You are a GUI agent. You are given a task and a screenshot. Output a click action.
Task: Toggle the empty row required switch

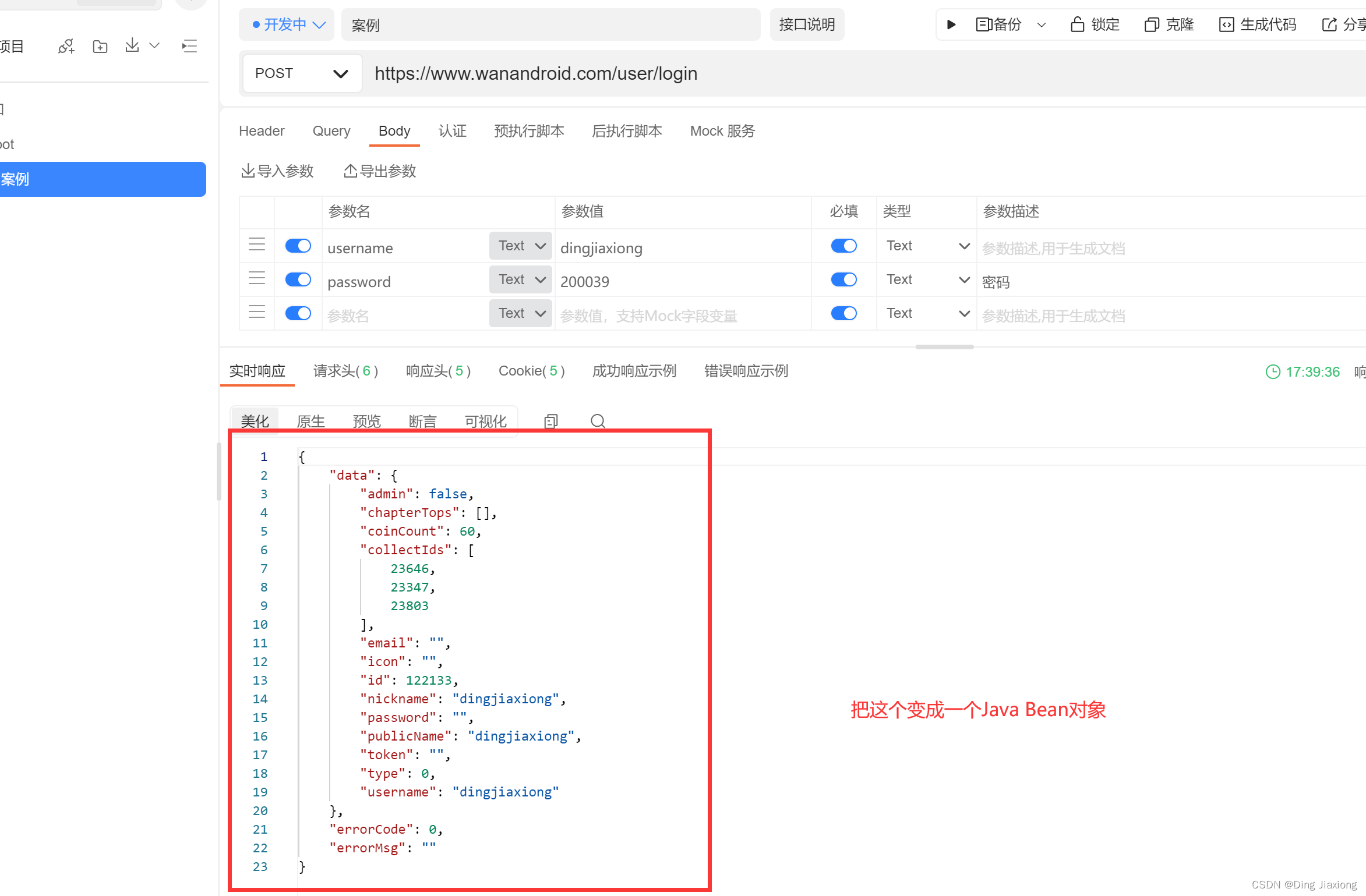point(843,313)
